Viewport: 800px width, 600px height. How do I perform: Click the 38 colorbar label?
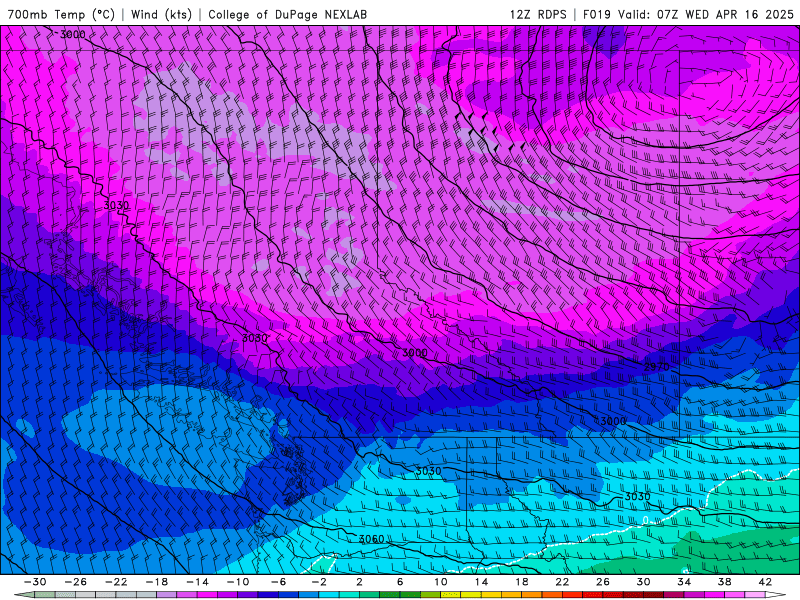724,582
